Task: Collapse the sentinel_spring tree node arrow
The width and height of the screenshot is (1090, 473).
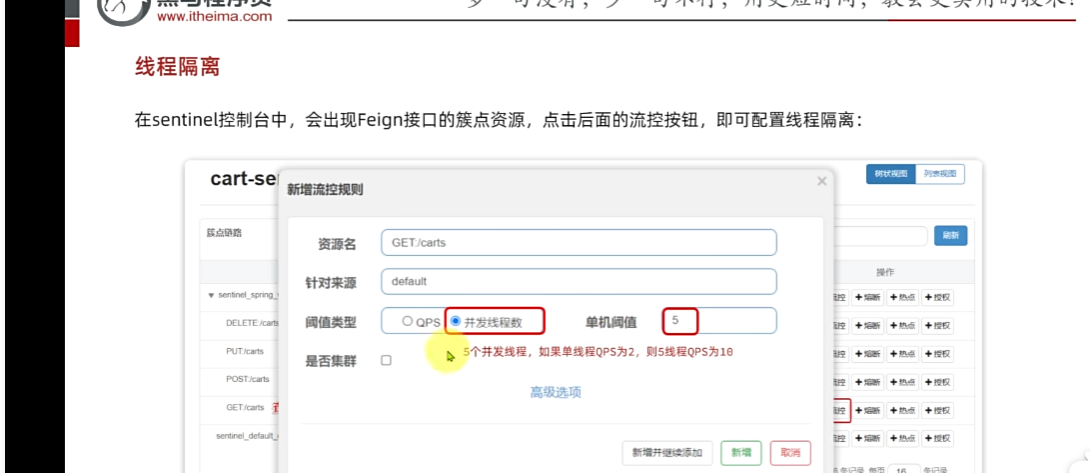Action: point(211,295)
